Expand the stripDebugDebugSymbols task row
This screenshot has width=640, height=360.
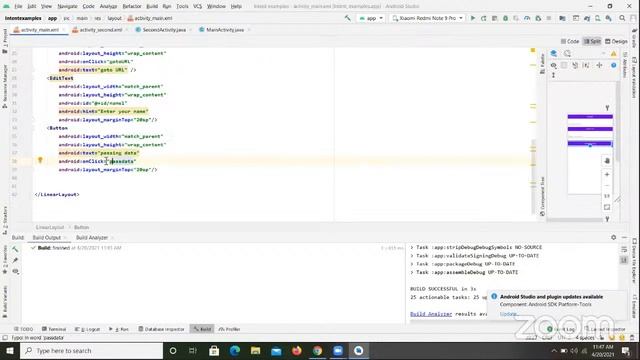click(476, 247)
